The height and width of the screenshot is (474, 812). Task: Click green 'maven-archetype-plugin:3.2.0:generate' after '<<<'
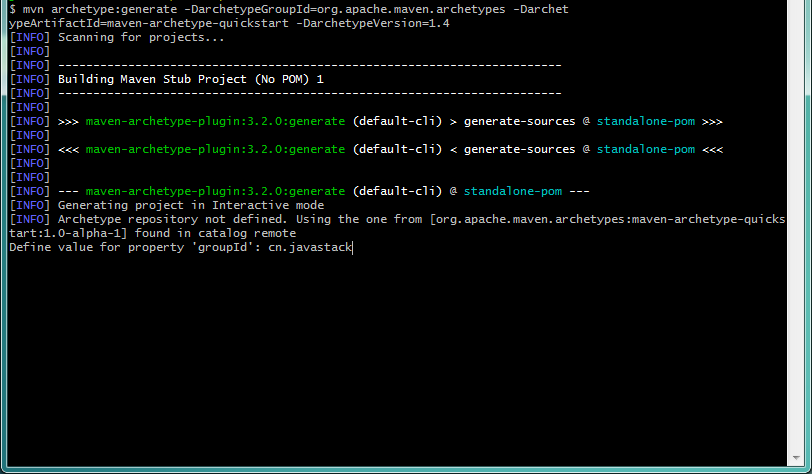click(215, 149)
